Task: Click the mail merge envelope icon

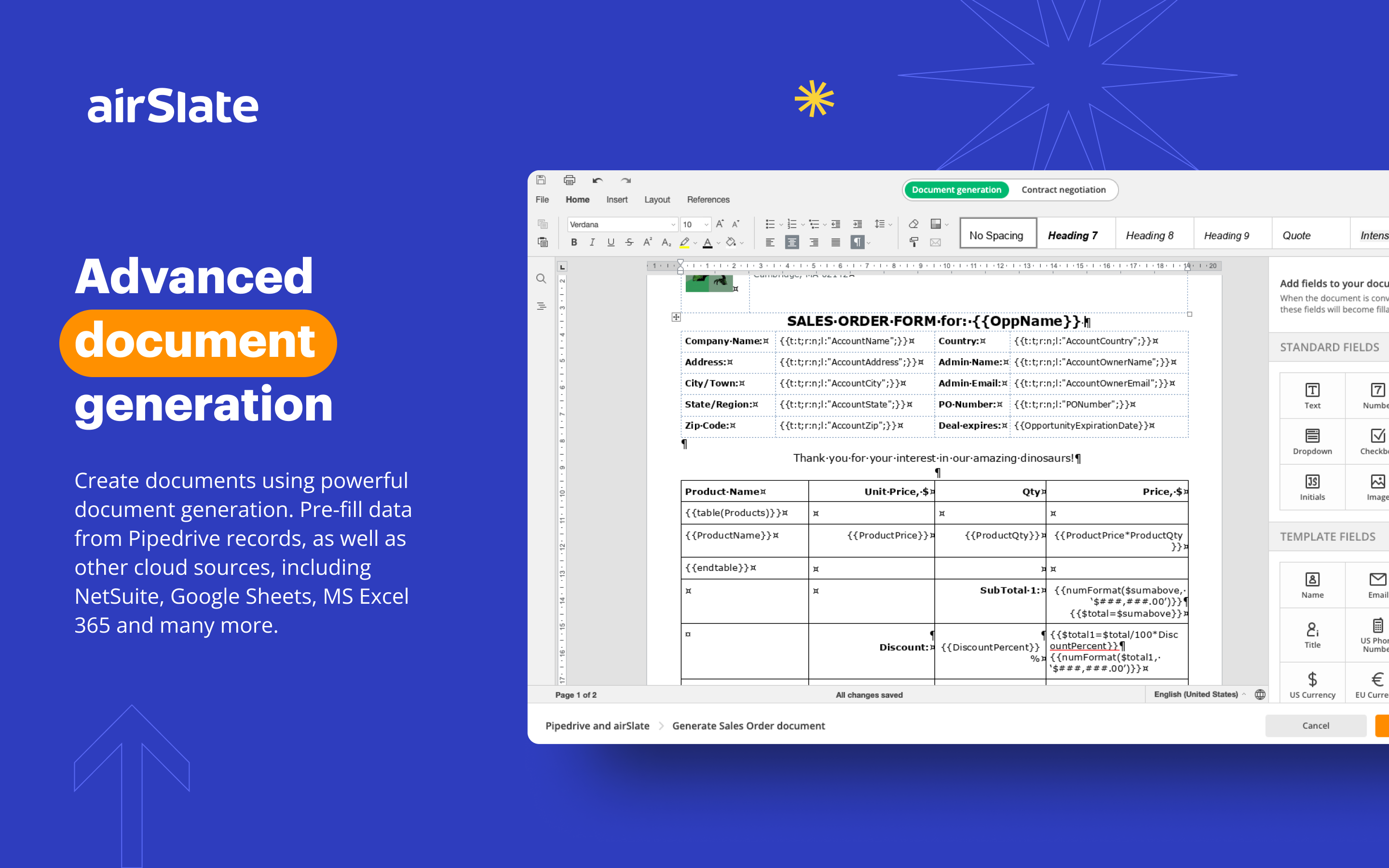Action: pos(935,242)
